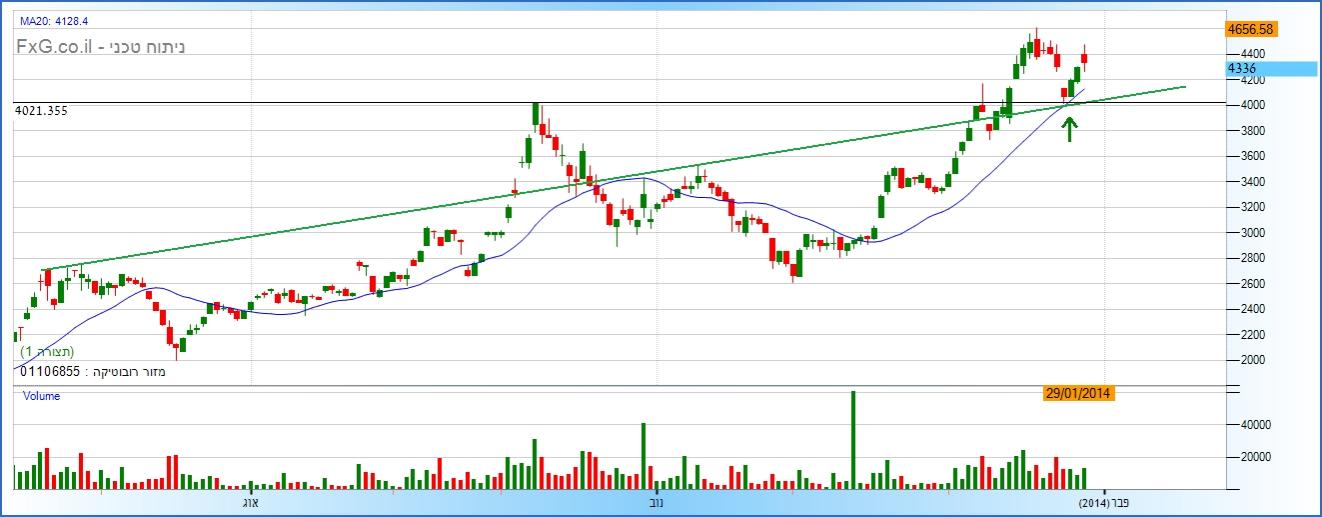
Task: Select the blue 4336 current price tag
Action: pos(1270,68)
